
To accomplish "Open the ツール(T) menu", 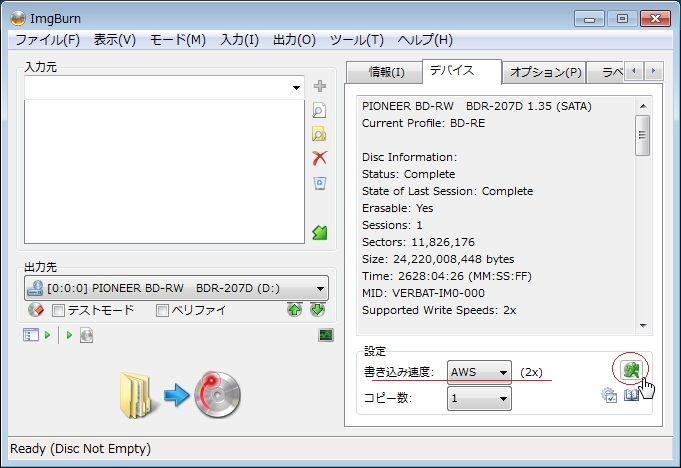I will click(x=357, y=40).
